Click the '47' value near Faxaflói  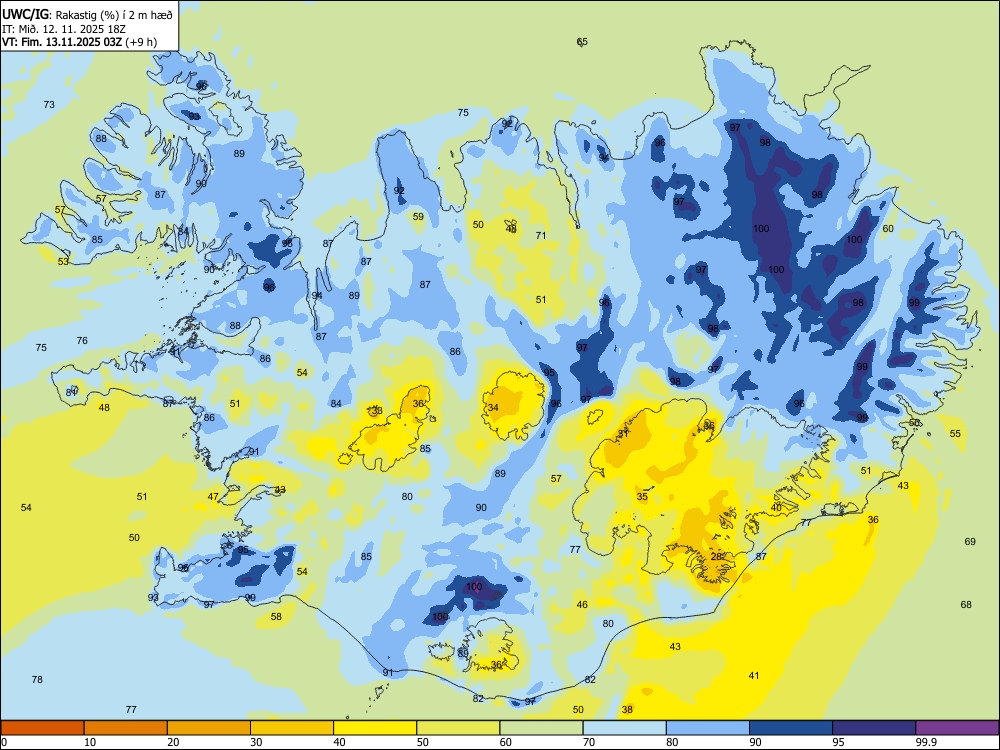coord(213,497)
